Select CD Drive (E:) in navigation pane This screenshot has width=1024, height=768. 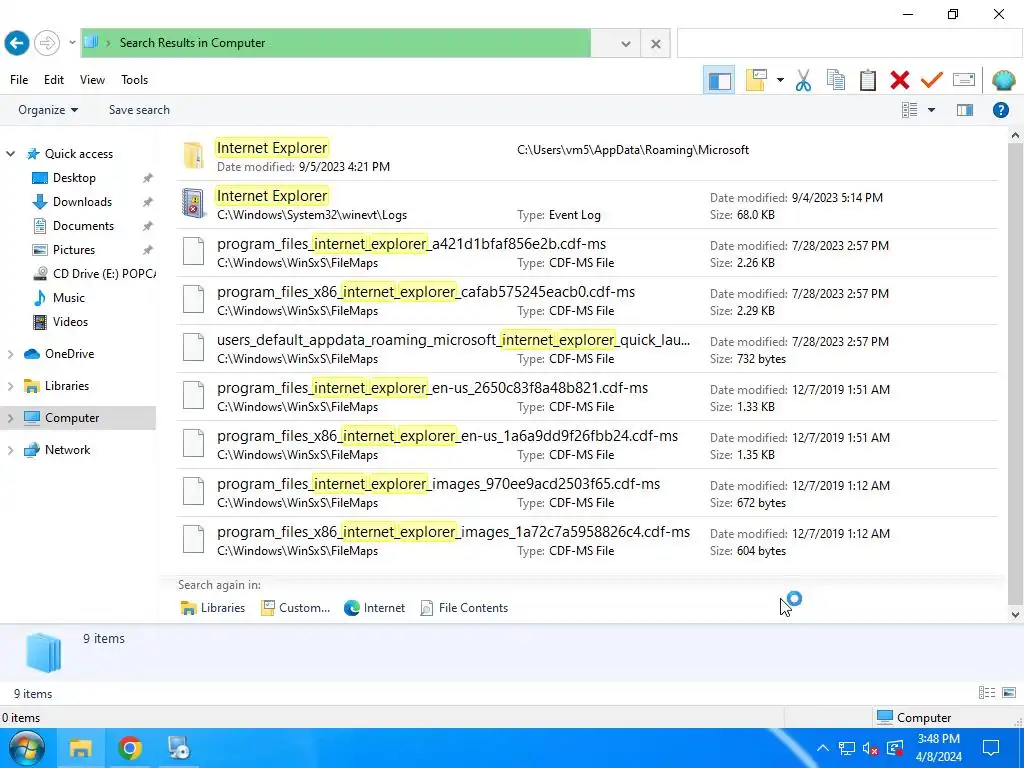104,274
